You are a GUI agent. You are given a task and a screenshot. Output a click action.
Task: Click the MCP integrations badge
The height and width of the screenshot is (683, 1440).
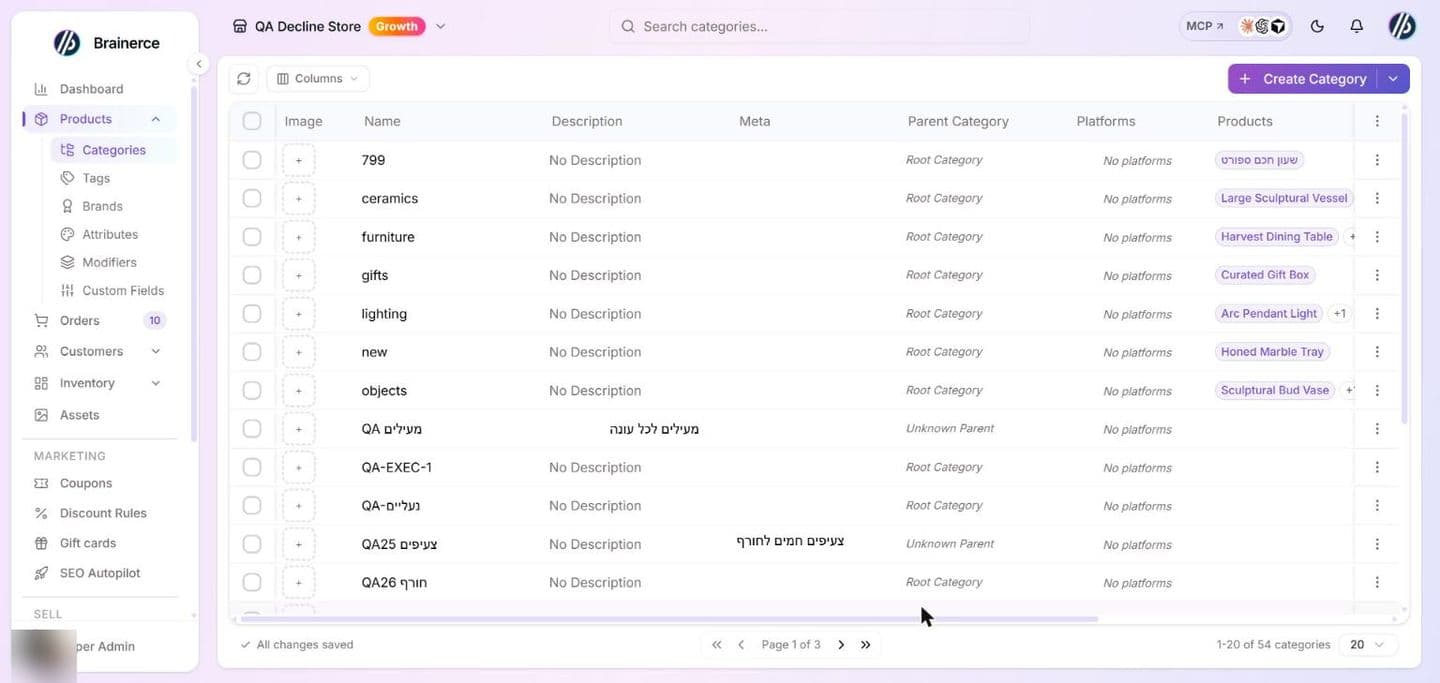(1235, 27)
